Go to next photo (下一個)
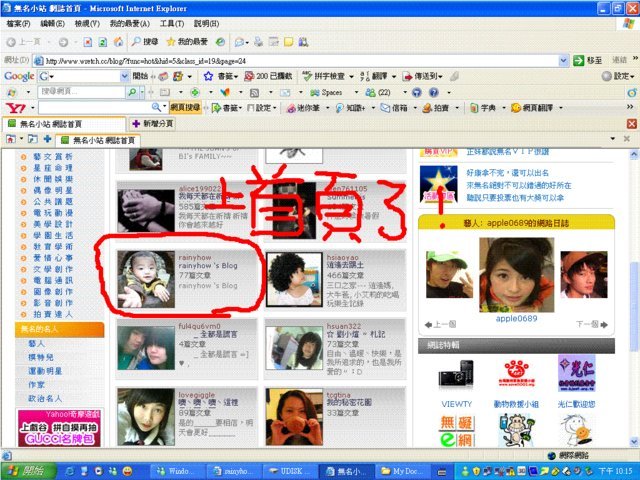Image resolution: width=640 pixels, height=480 pixels. tap(592, 324)
